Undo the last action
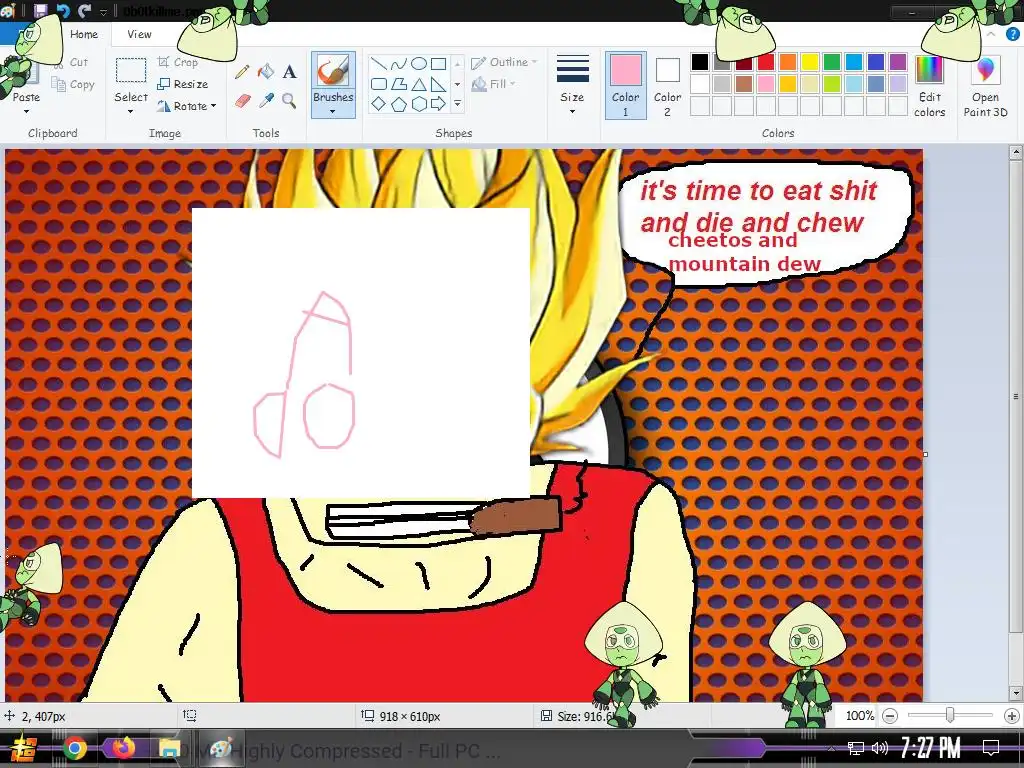The image size is (1024, 768). pyautogui.click(x=63, y=10)
